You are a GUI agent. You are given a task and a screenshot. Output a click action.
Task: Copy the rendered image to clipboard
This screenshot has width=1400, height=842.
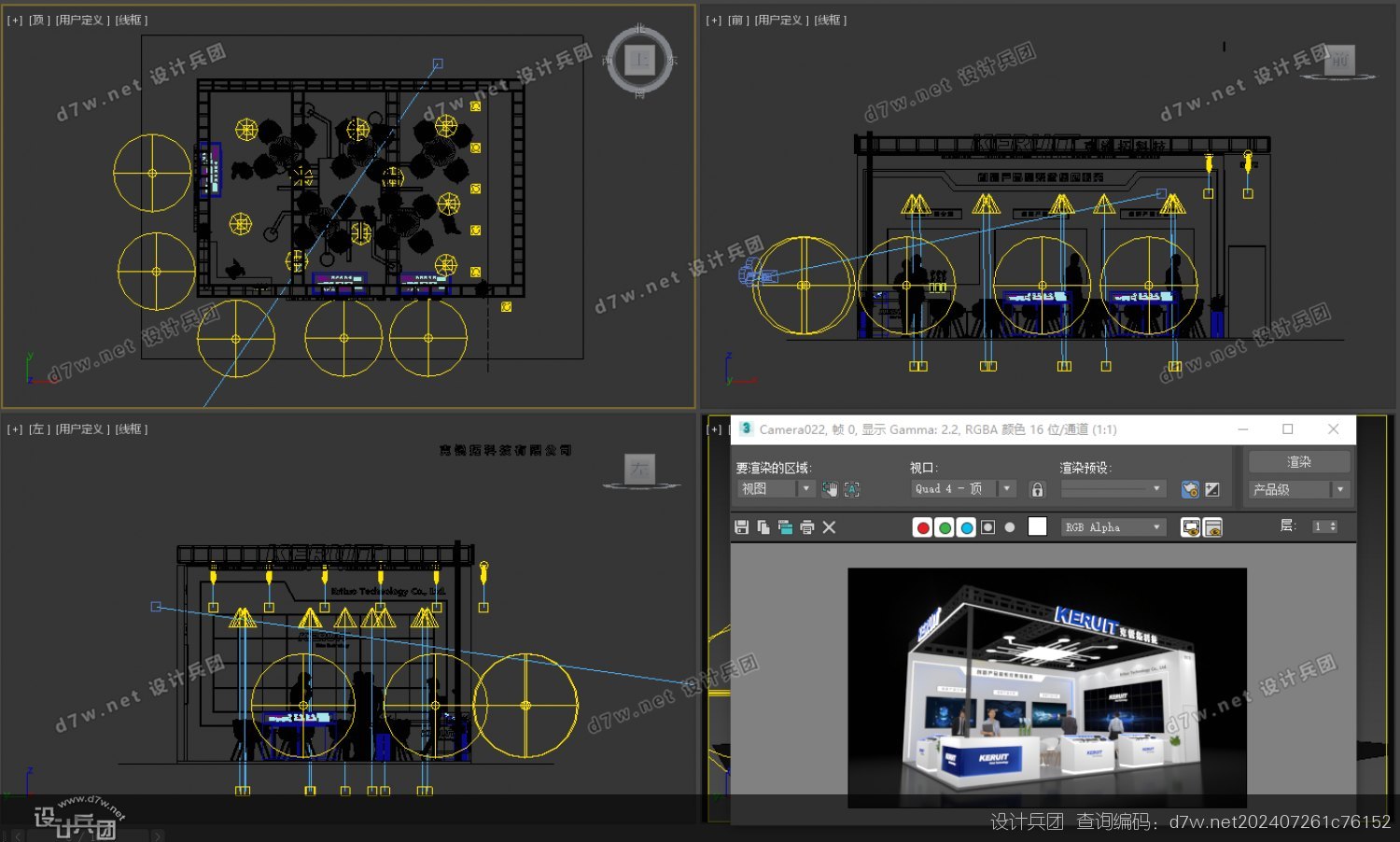click(763, 527)
